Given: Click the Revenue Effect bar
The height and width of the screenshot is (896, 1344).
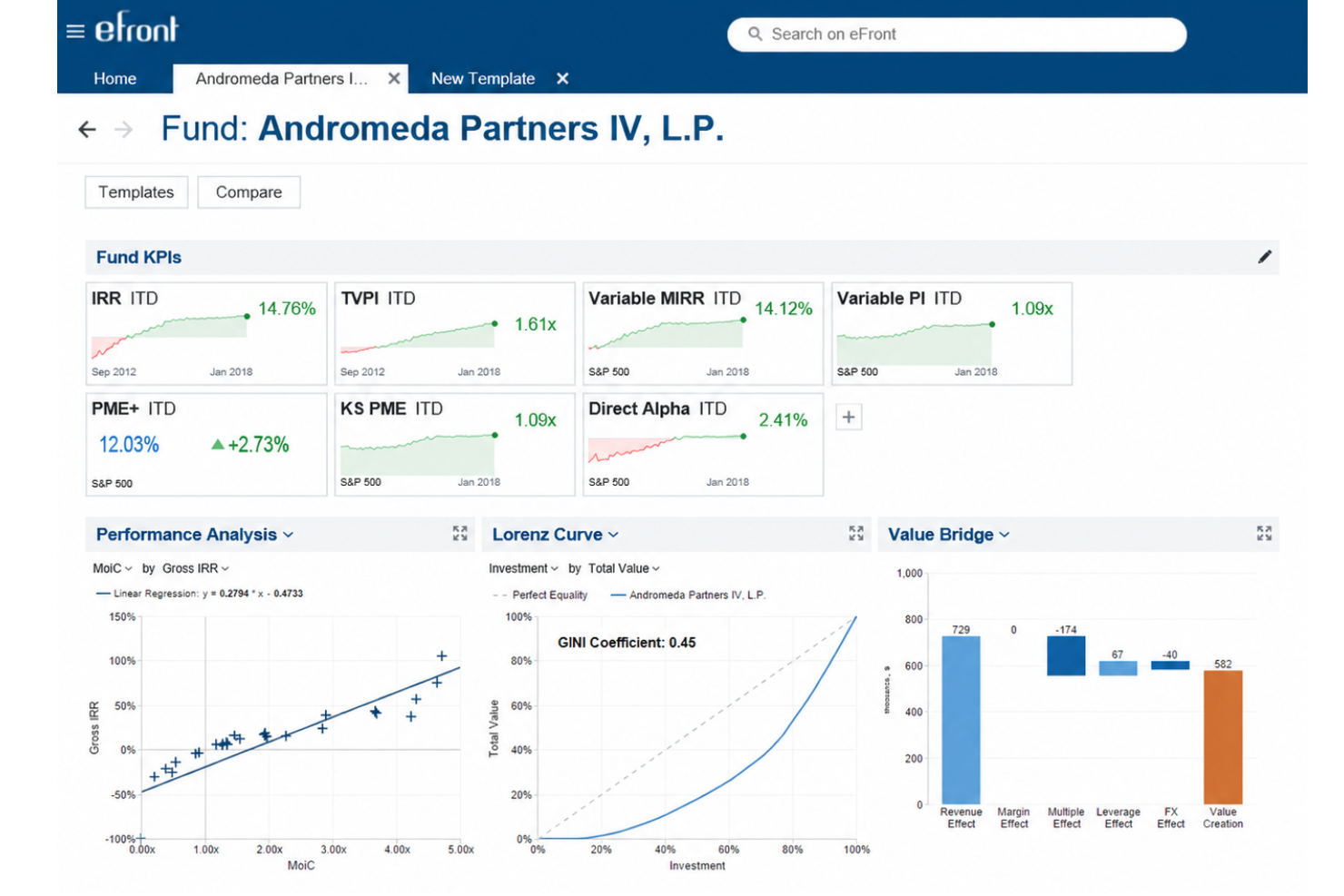Looking at the screenshot, I should [x=961, y=720].
